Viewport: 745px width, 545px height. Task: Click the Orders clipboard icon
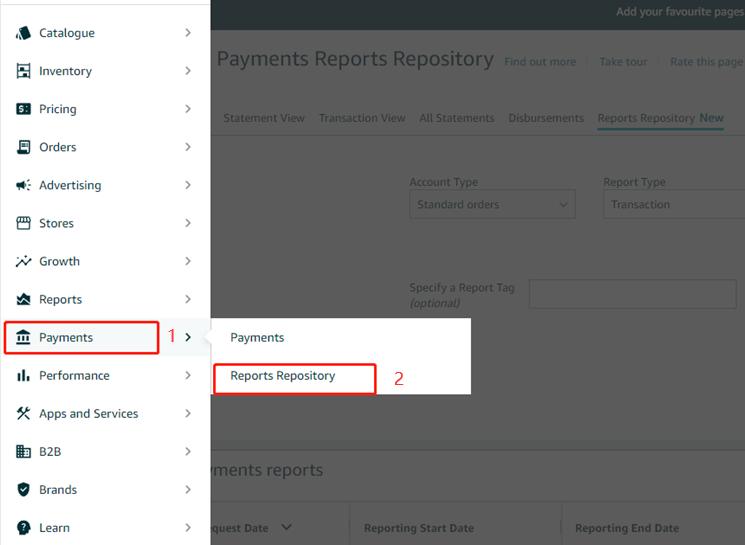[23, 147]
